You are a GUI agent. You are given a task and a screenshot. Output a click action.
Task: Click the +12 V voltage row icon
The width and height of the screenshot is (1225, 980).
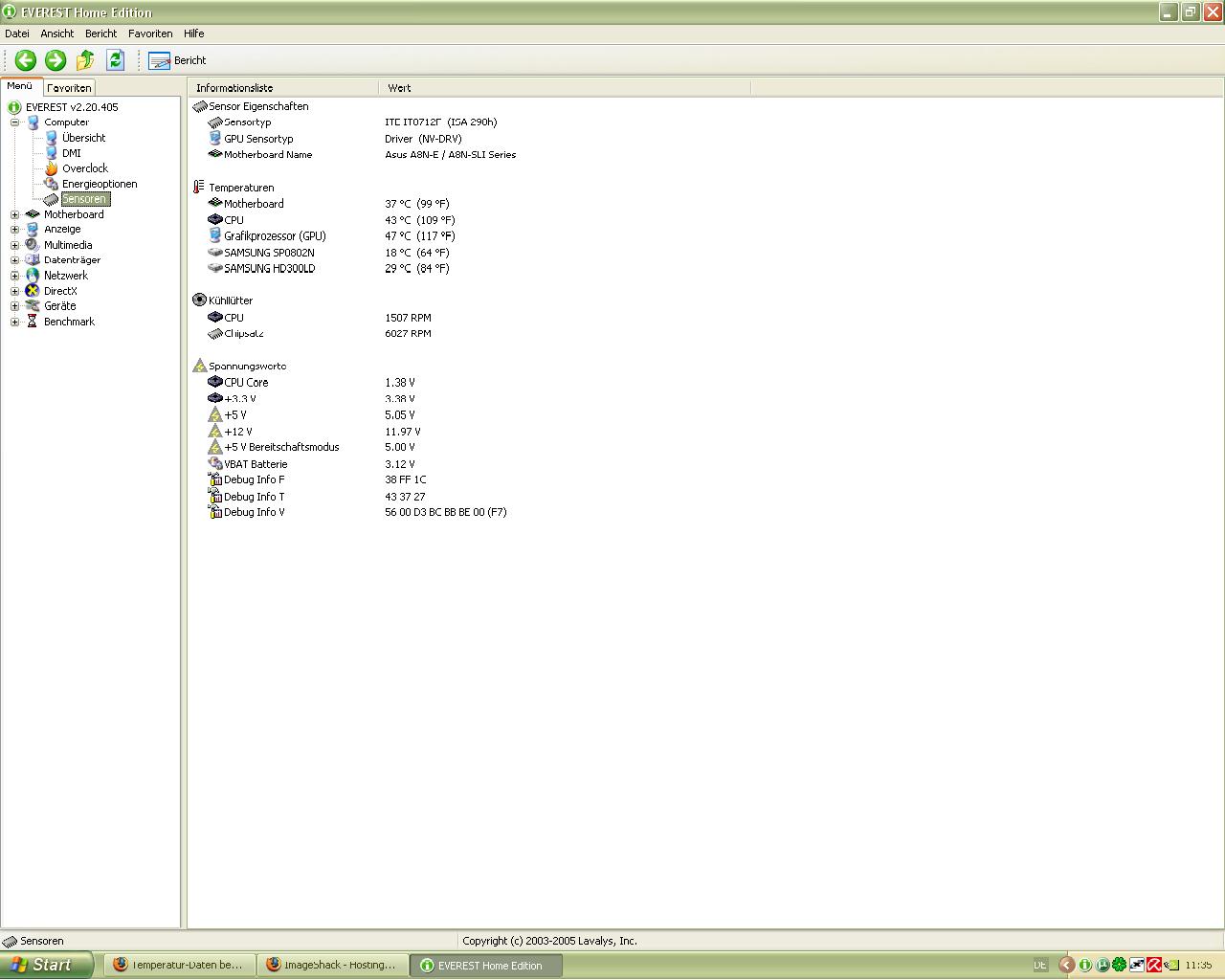pyautogui.click(x=215, y=432)
